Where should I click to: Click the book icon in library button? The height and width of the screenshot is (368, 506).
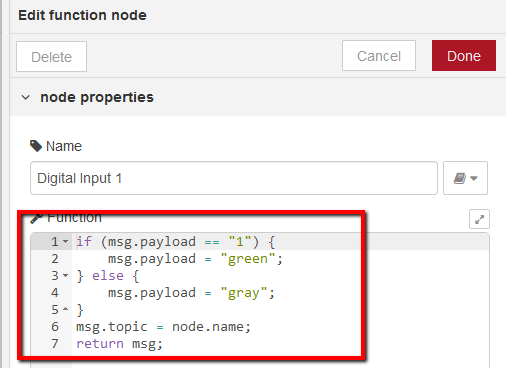[x=460, y=178]
